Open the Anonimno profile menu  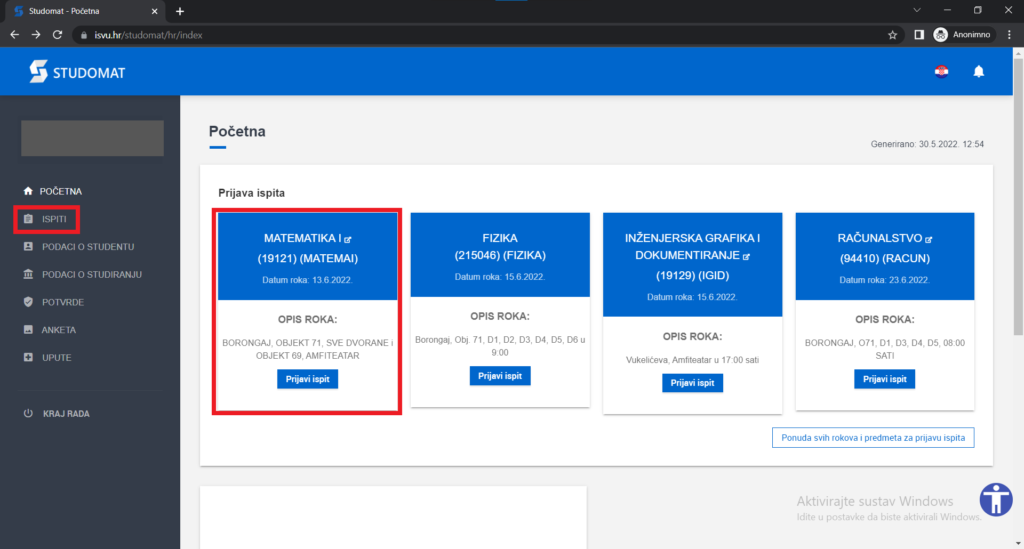pyautogui.click(x=961, y=35)
